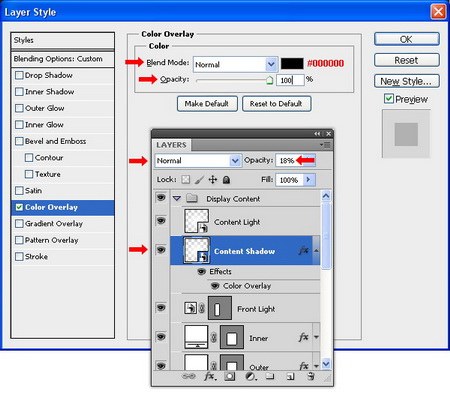Screen dimensions: 450x395
Task: Hide Inner layer visibility
Action: click(161, 337)
